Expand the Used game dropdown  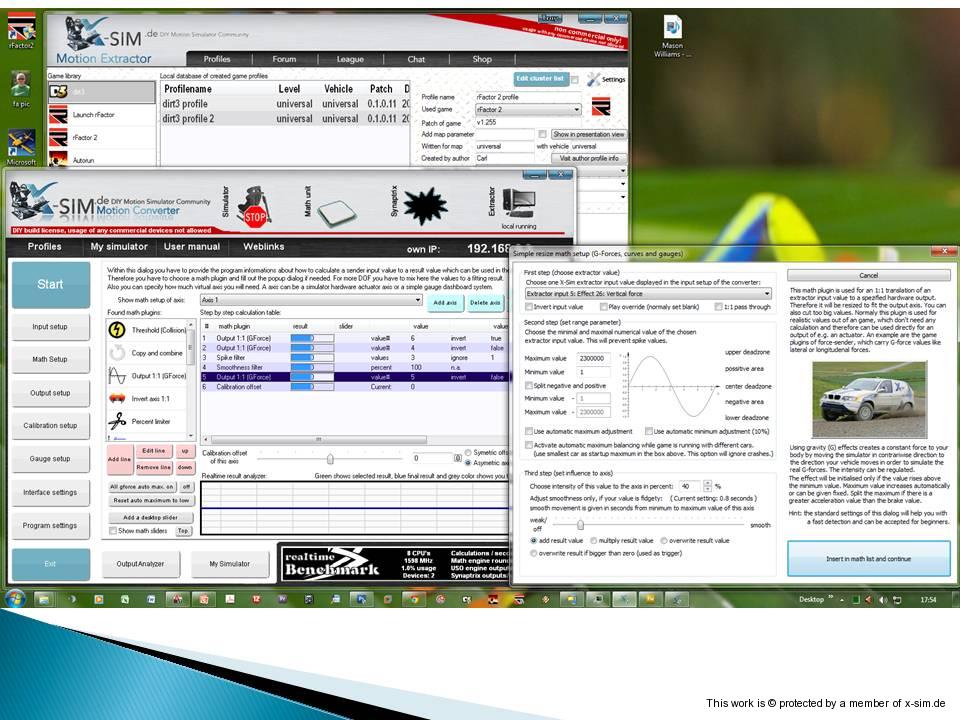[x=576, y=109]
